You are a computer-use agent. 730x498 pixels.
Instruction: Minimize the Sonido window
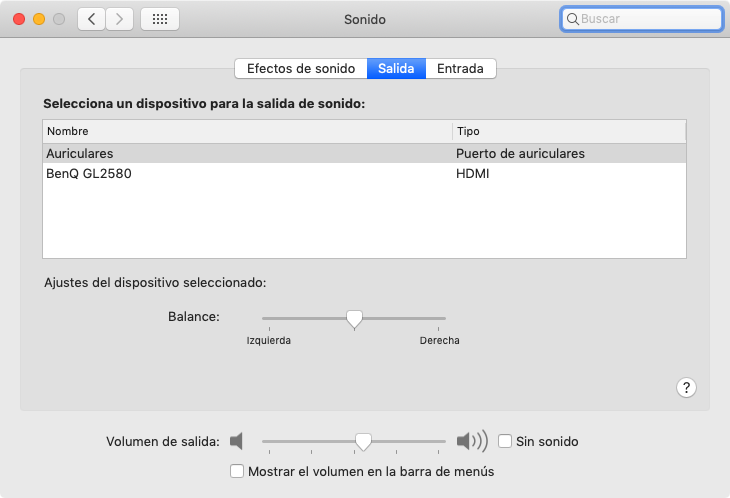pos(39,19)
